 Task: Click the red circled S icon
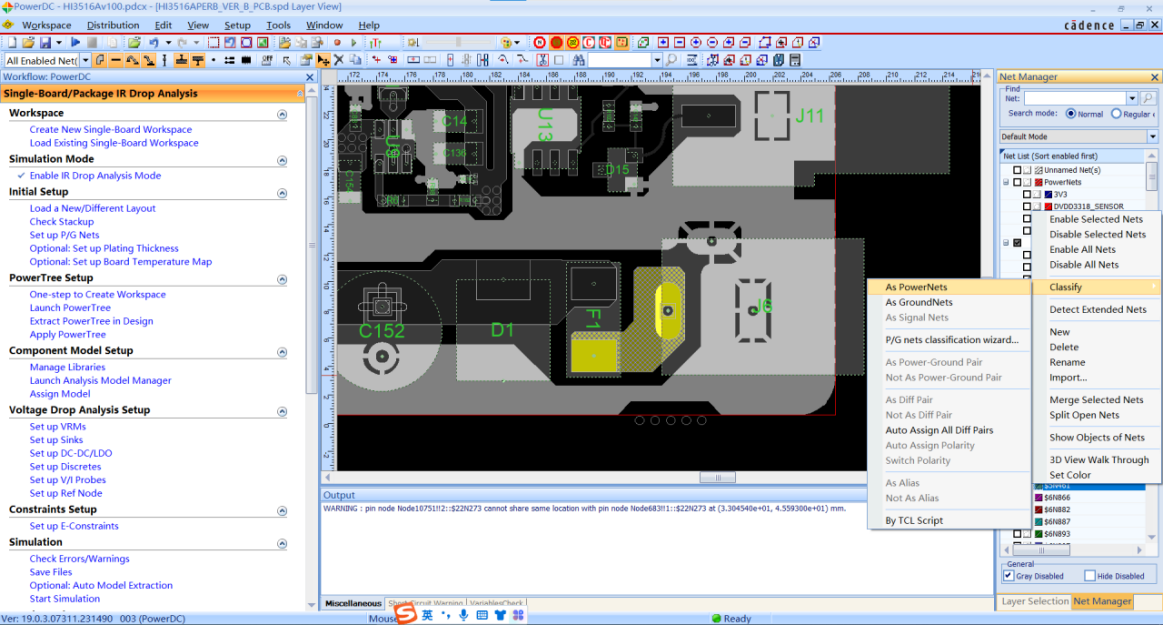[x=557, y=42]
